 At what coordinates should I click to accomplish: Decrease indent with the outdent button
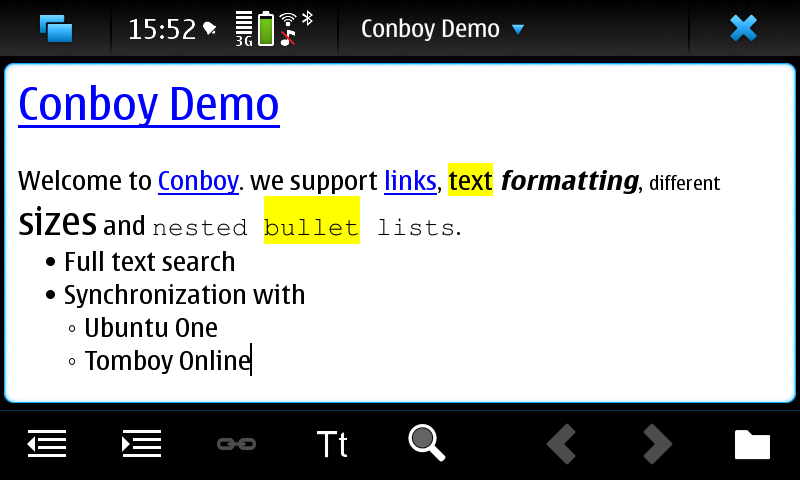point(47,443)
